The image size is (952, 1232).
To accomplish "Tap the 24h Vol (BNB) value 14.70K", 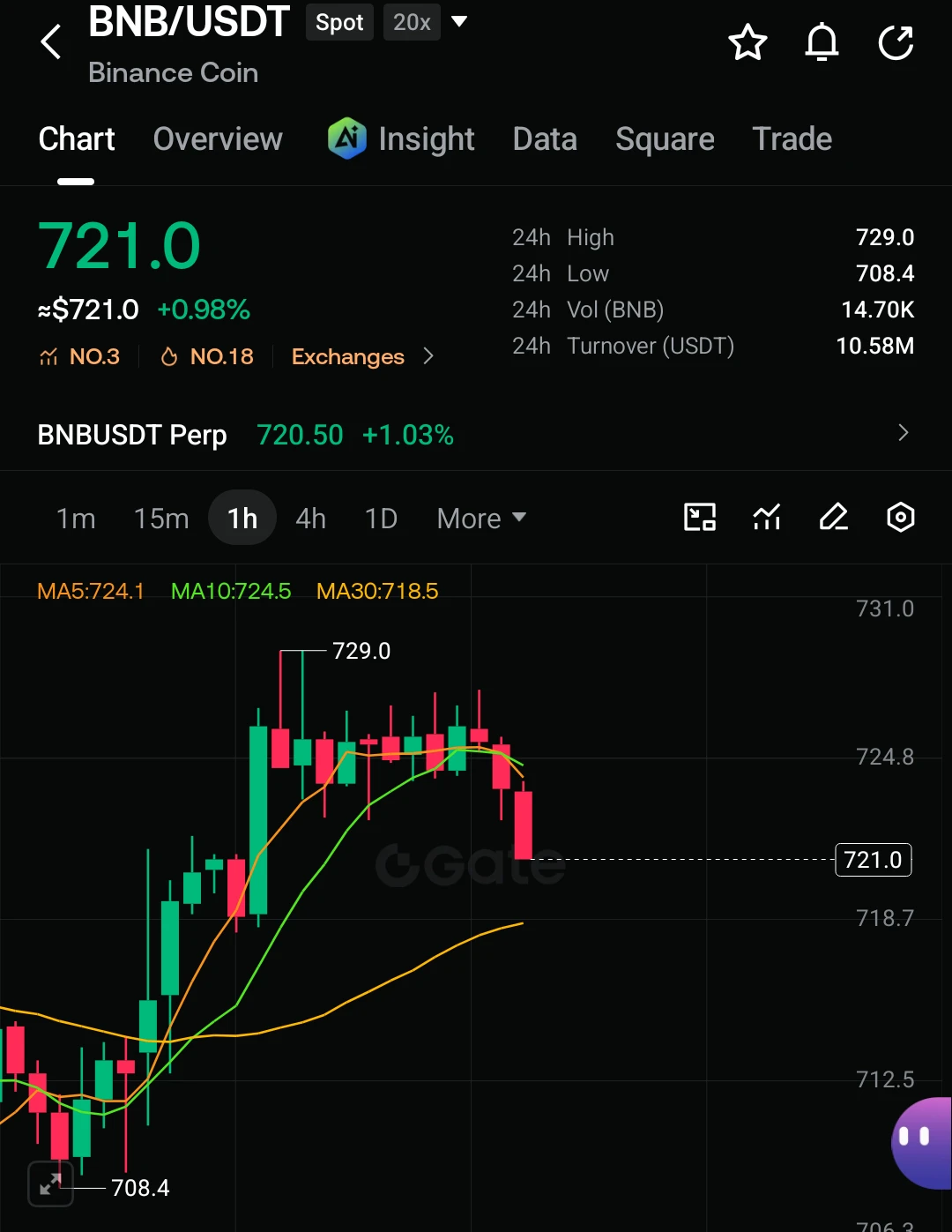I will [878, 310].
